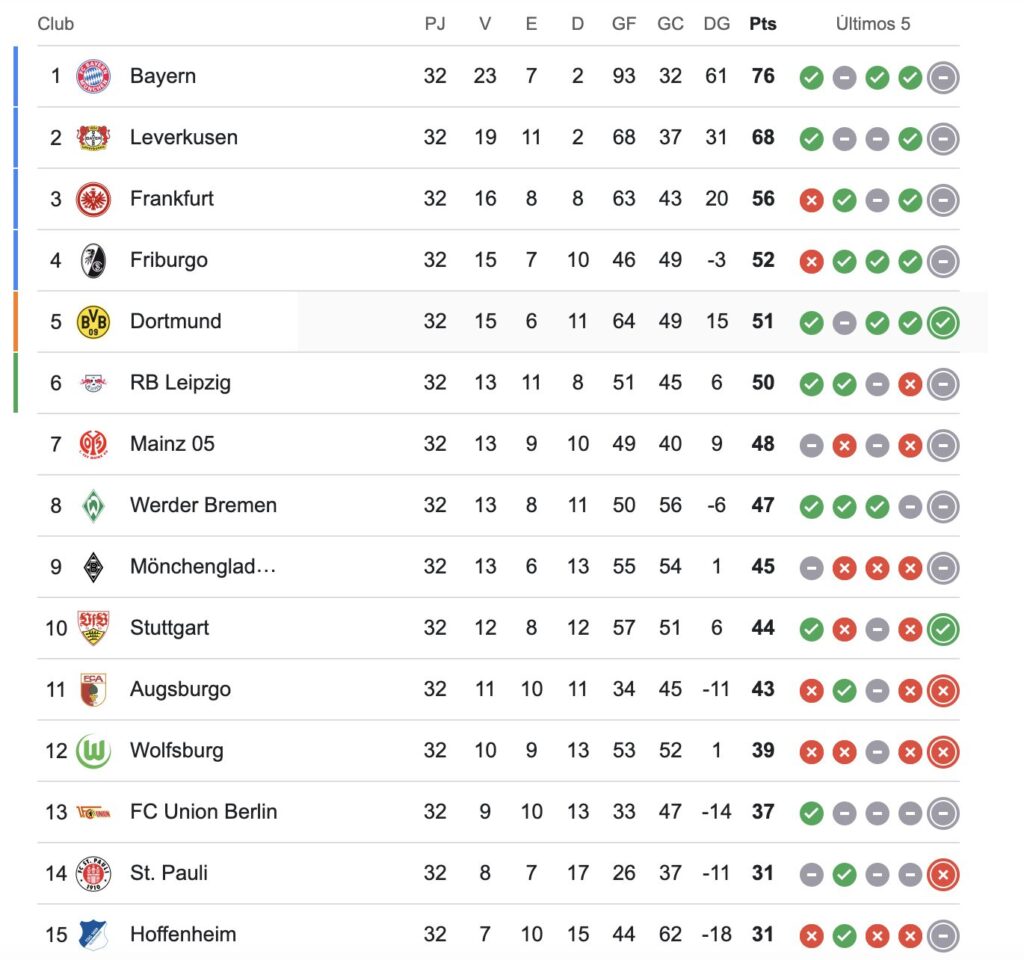The height and width of the screenshot is (960, 1024).
Task: Click Stuttgart's latest circled win icon
Action: (x=943, y=629)
